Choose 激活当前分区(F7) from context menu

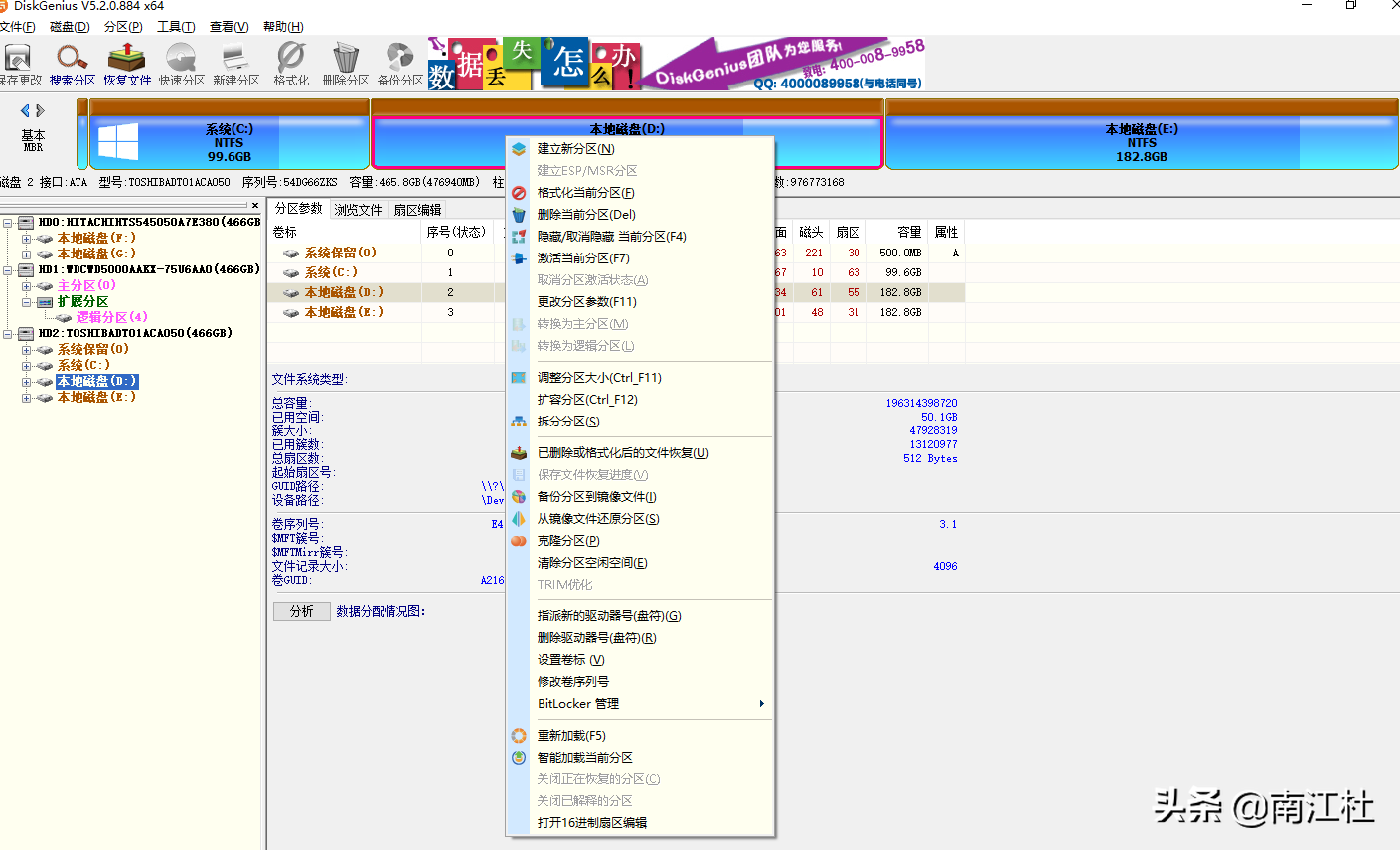pos(640,258)
